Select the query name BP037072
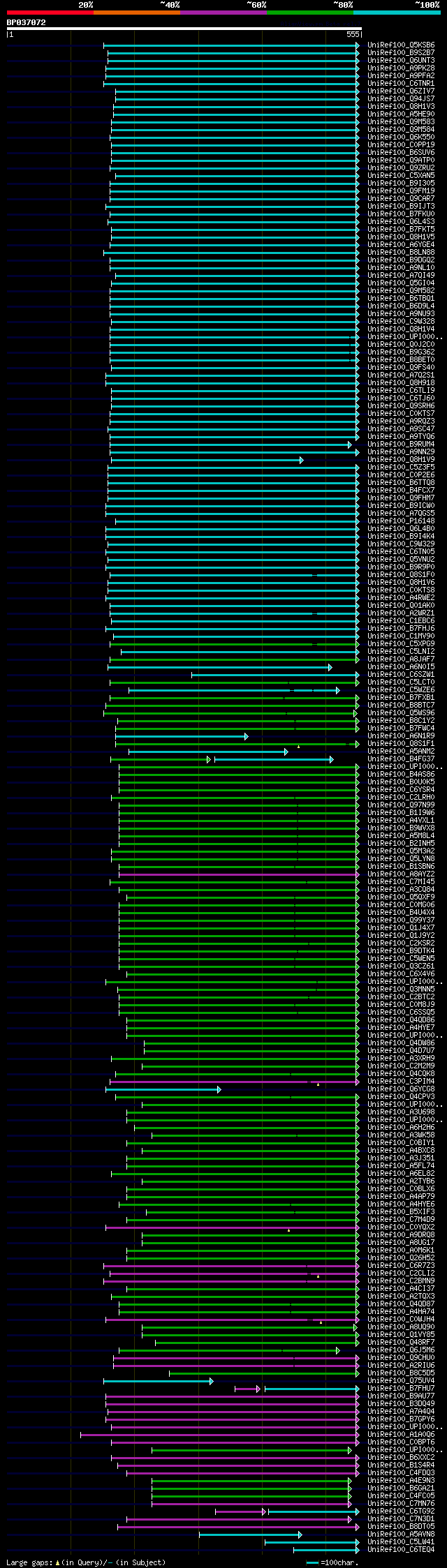The image size is (447, 1568). click(x=27, y=22)
